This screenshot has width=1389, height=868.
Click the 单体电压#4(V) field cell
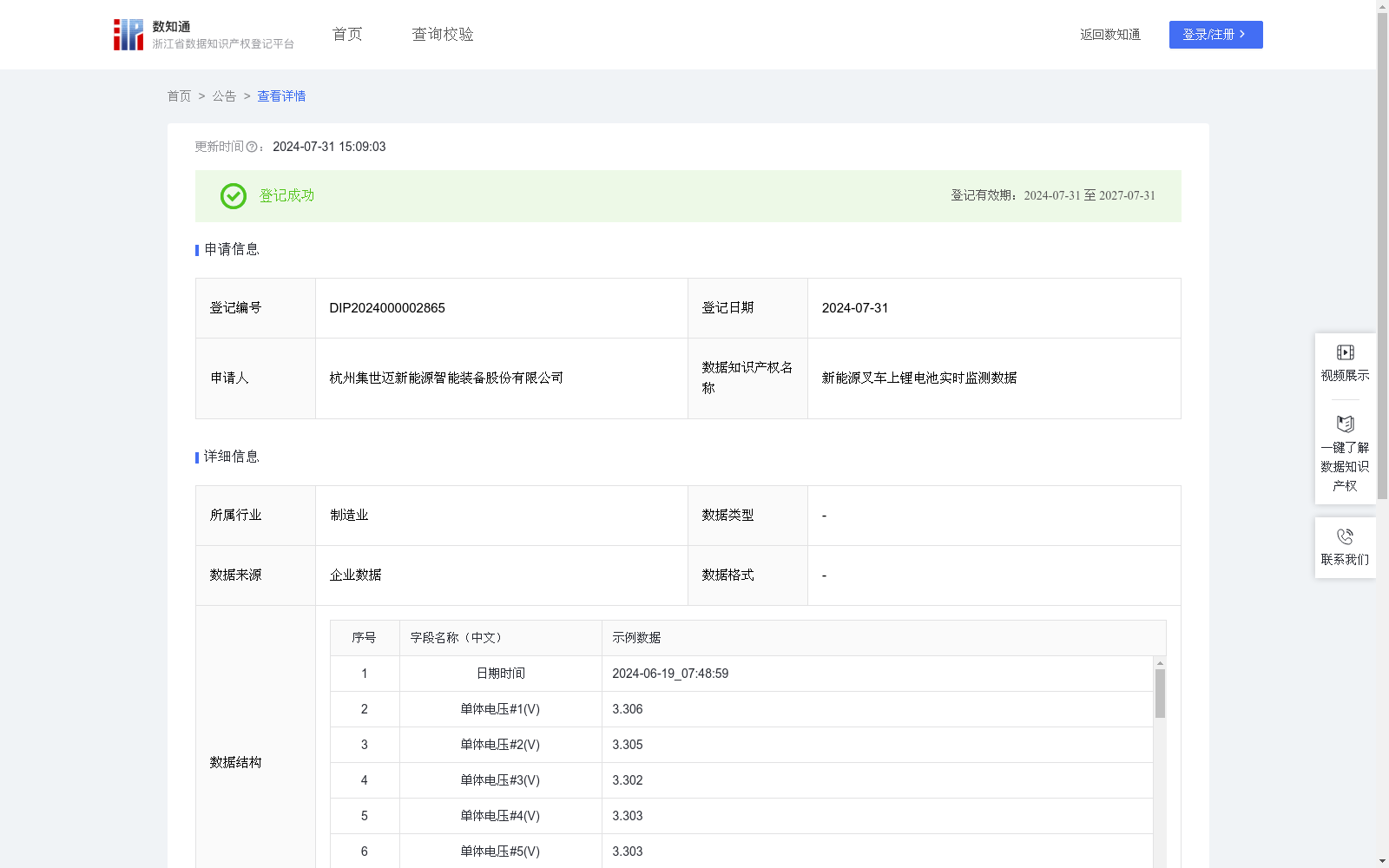click(500, 816)
